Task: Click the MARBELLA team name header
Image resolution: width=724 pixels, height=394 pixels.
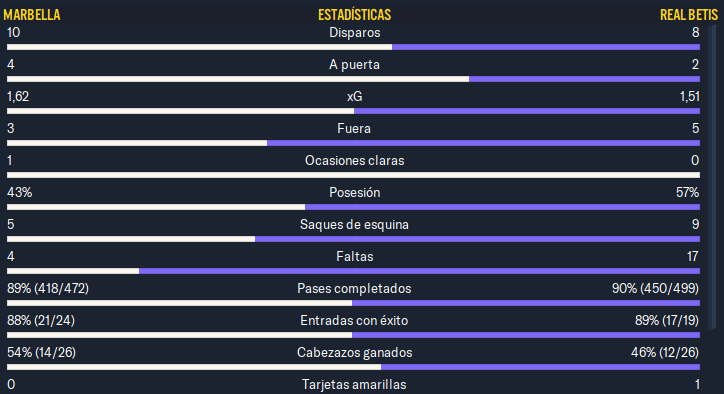Action: point(32,15)
